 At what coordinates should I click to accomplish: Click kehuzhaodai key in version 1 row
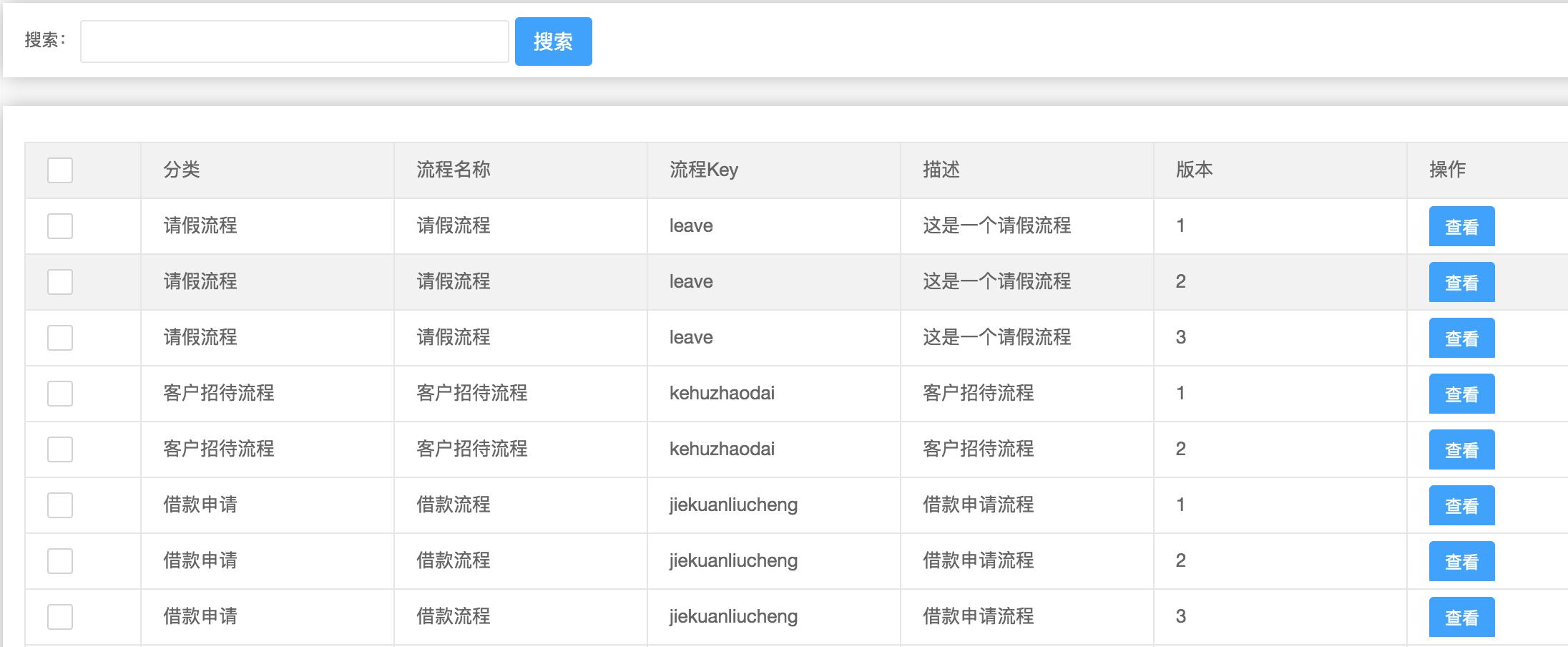(722, 393)
